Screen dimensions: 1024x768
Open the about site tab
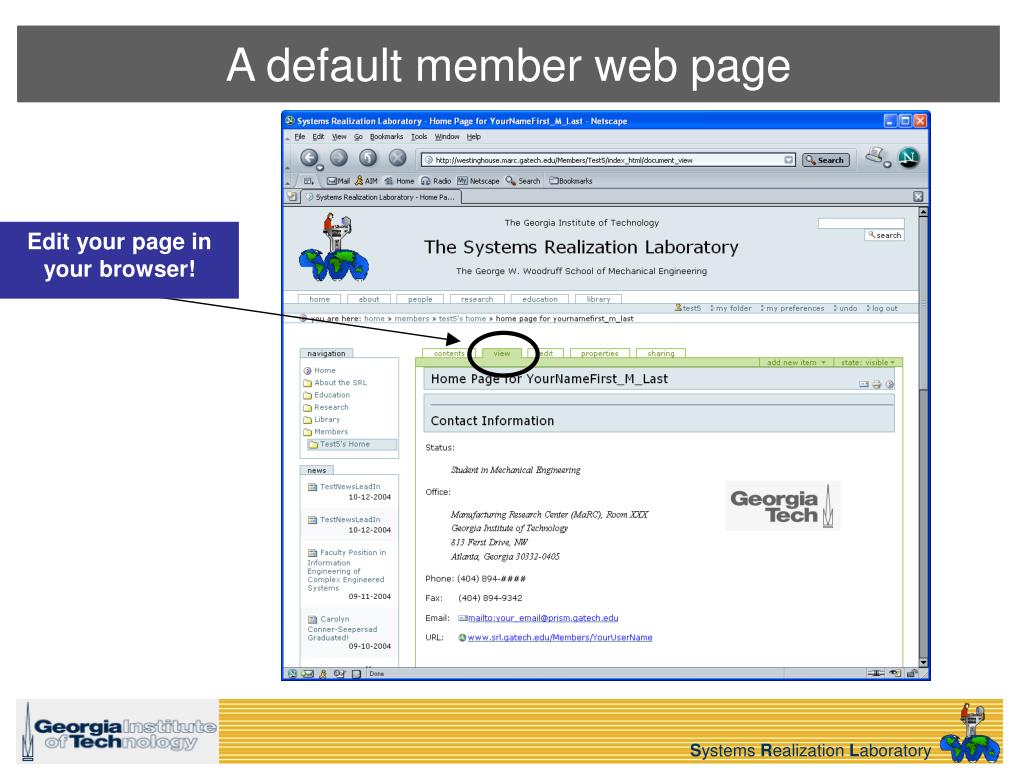click(368, 299)
